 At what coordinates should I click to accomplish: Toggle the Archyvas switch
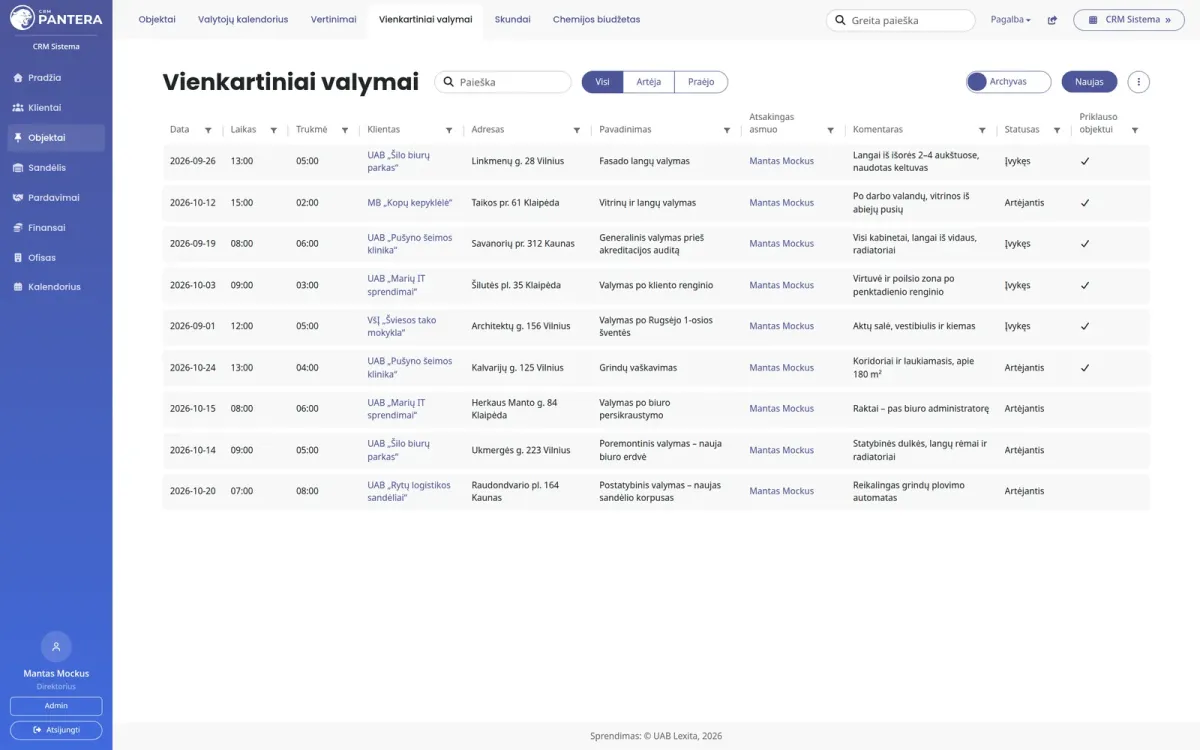pyautogui.click(x=1008, y=82)
